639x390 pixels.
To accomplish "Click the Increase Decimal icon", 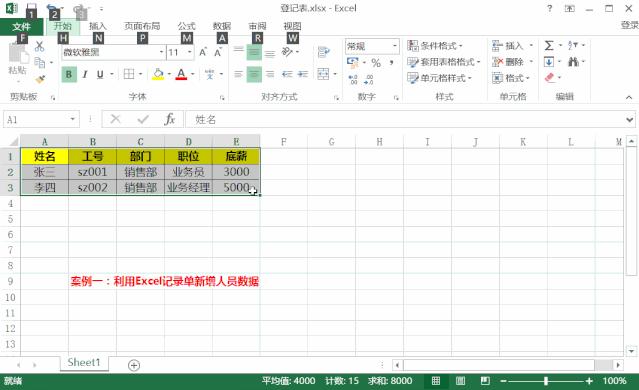I will click(x=353, y=79).
